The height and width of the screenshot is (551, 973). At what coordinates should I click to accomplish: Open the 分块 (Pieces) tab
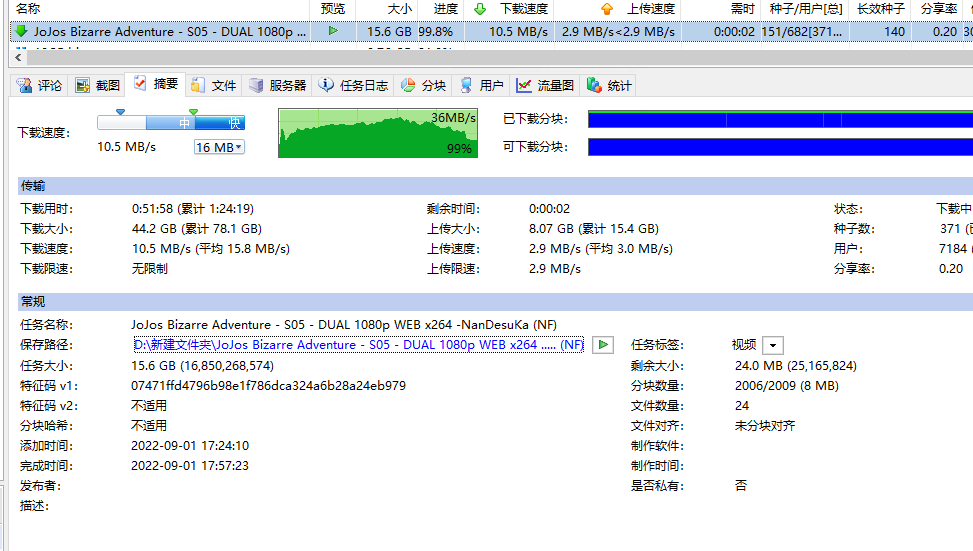pyautogui.click(x=424, y=86)
